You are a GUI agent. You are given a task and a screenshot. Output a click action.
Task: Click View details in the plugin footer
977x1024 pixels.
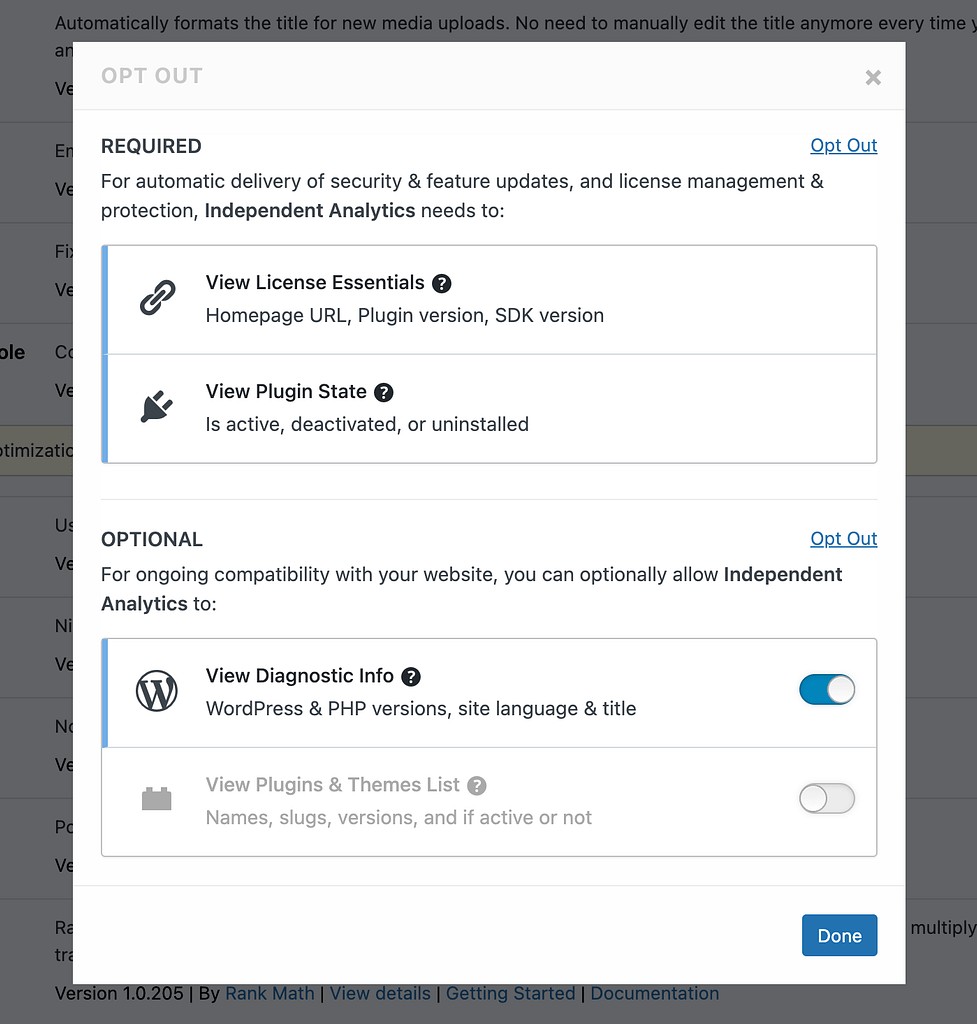380,993
